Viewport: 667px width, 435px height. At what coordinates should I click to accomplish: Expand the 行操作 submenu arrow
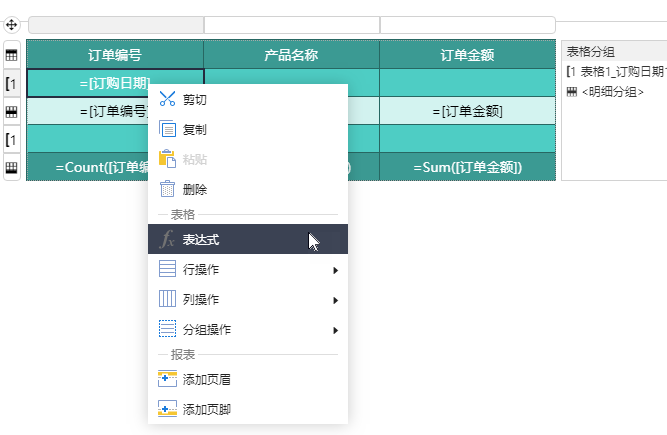336,270
